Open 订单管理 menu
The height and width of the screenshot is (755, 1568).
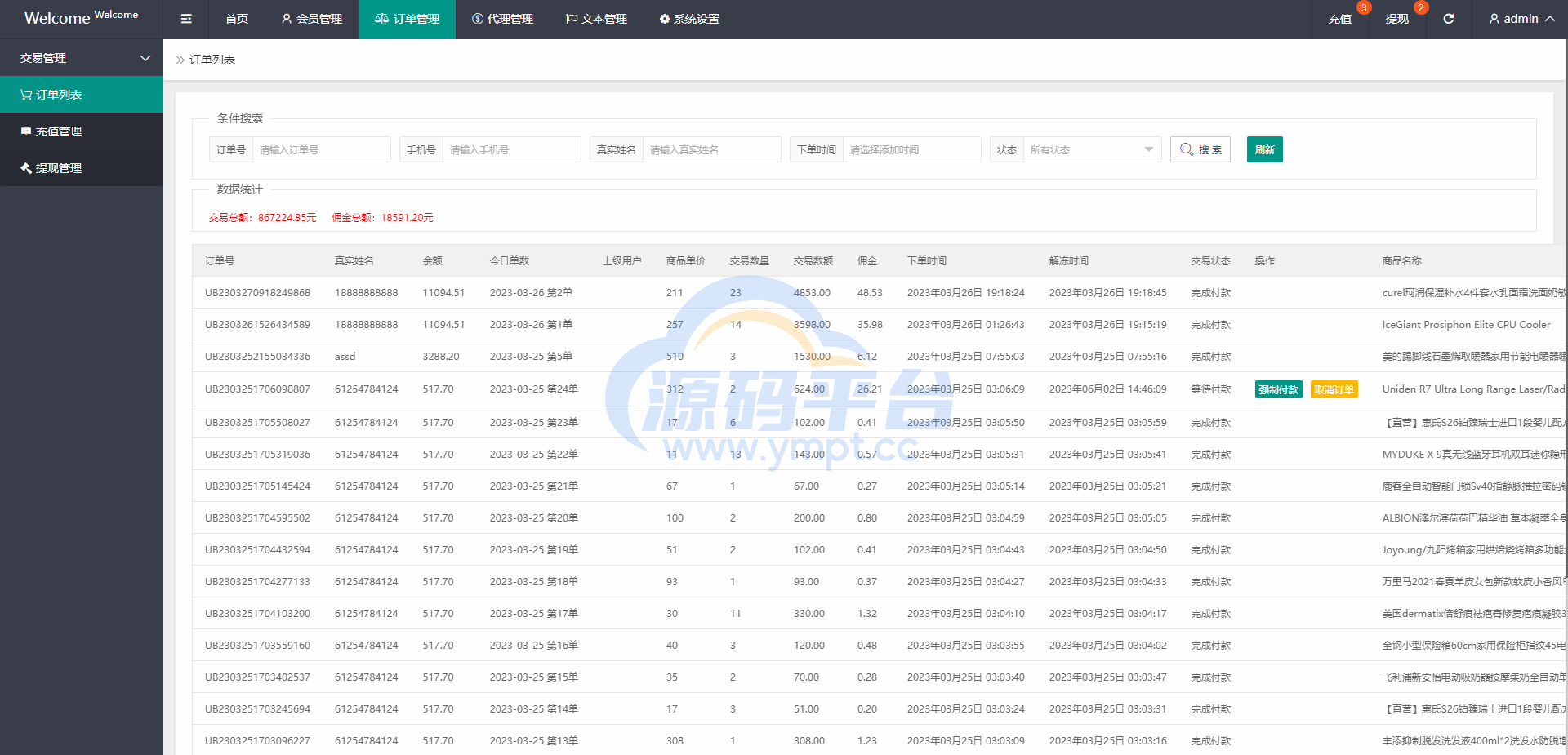tap(407, 19)
